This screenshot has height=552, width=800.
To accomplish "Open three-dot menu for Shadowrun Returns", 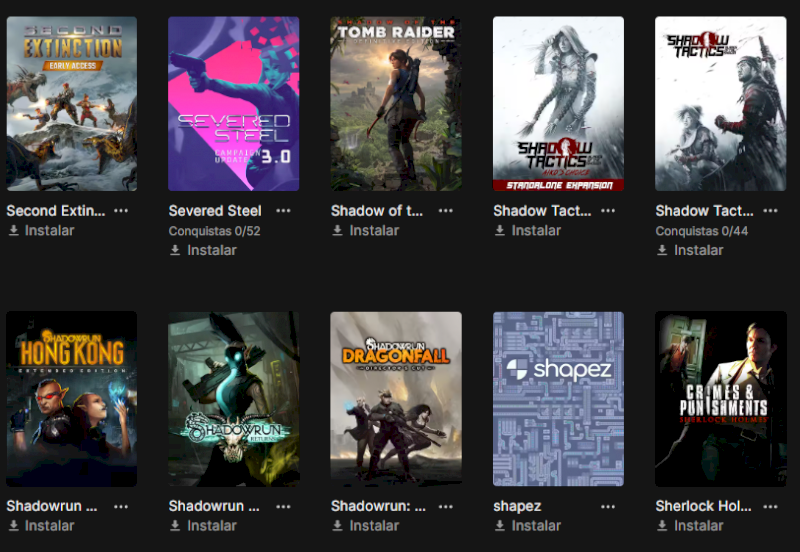I will 283,507.
